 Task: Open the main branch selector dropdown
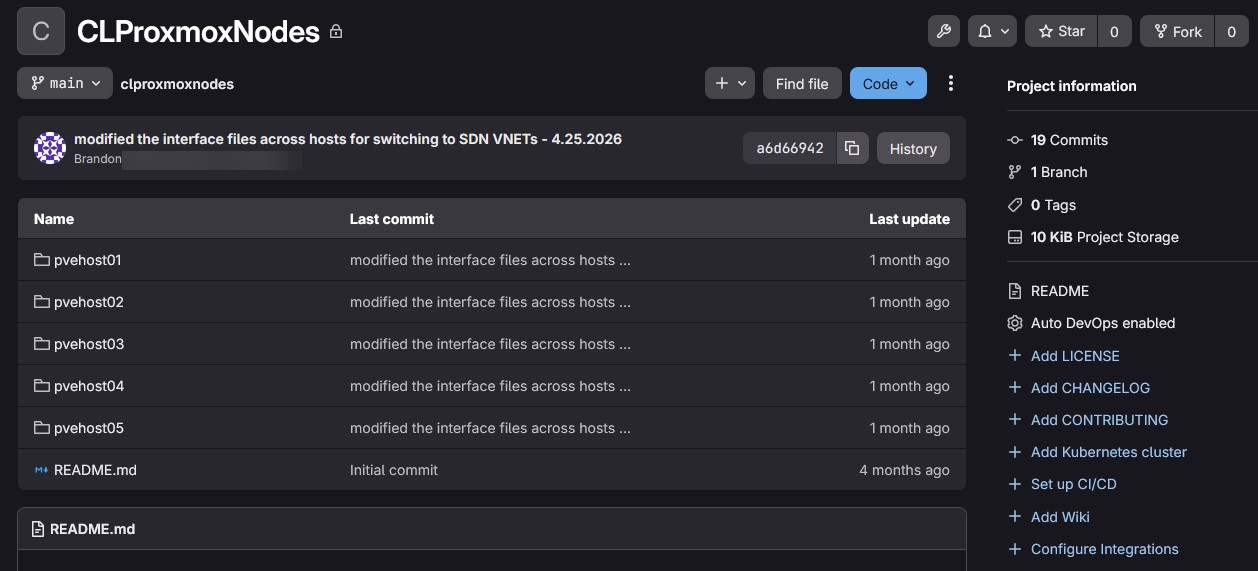click(65, 83)
